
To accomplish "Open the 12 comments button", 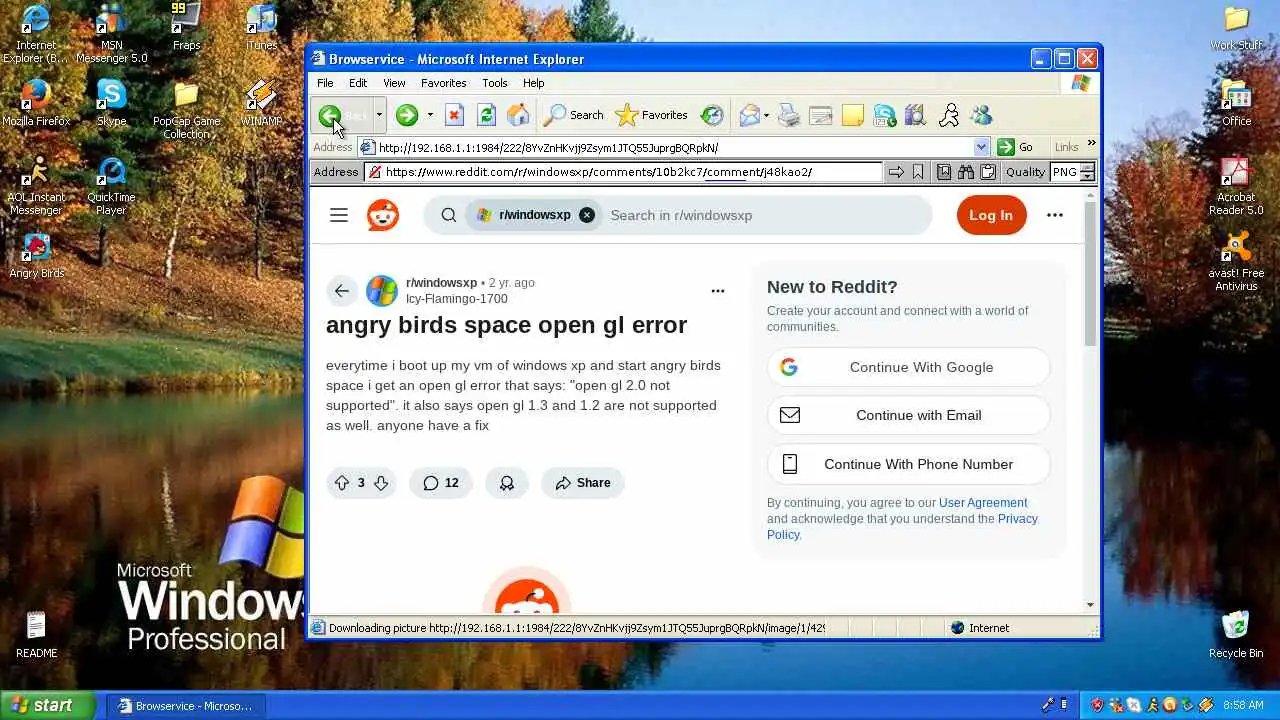I will 441,483.
